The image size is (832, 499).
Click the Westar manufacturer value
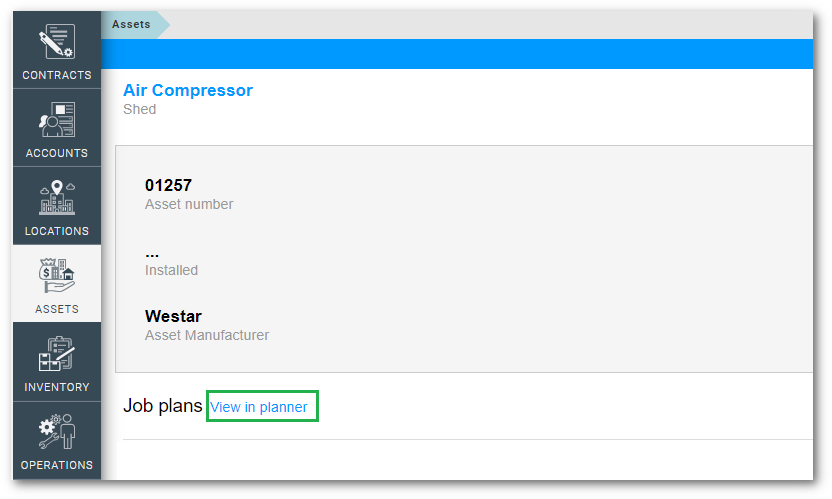173,317
